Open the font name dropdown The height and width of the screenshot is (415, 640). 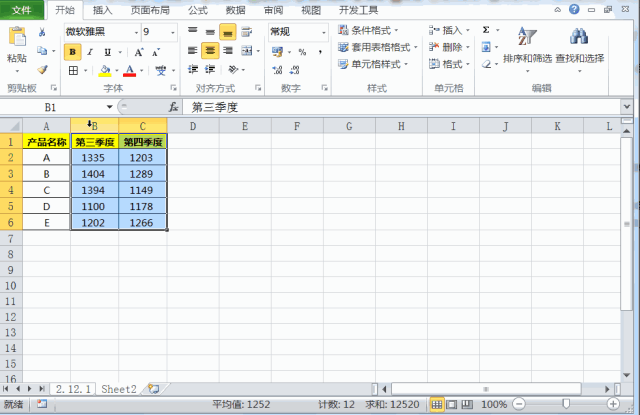click(136, 32)
